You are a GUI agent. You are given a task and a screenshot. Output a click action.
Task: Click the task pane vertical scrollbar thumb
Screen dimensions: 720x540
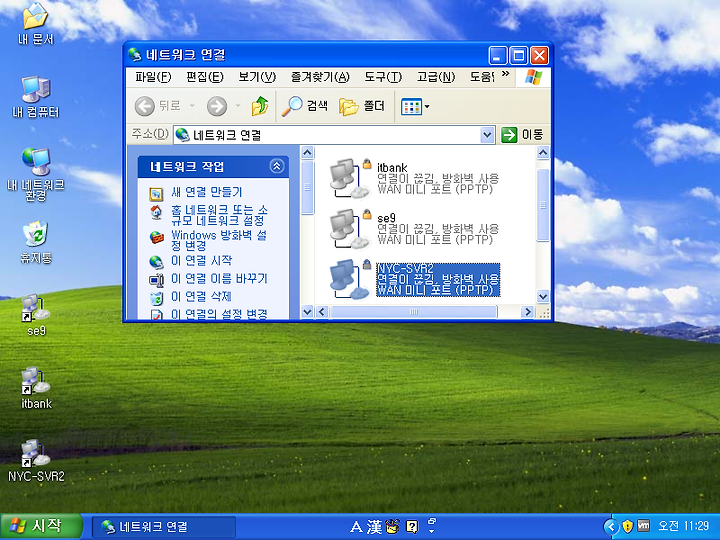tap(307, 187)
